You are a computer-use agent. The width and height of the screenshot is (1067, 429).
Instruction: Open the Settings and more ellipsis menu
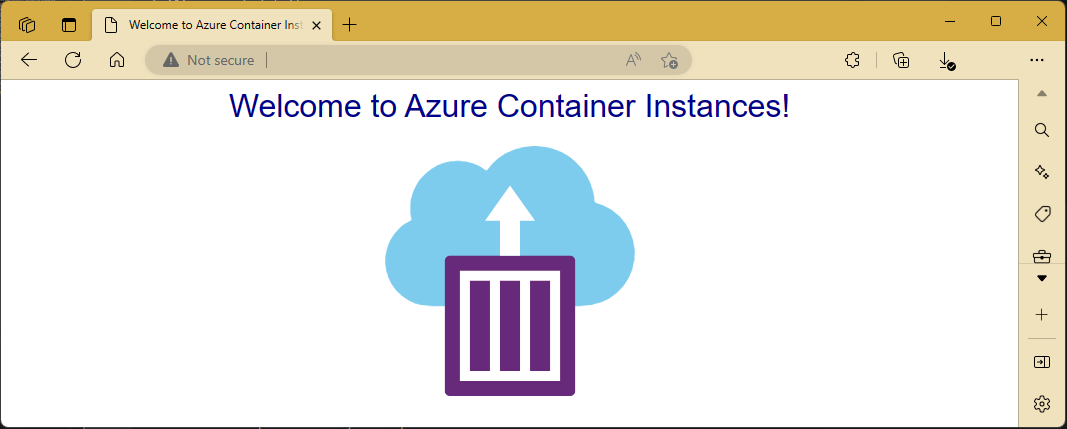[x=1037, y=60]
